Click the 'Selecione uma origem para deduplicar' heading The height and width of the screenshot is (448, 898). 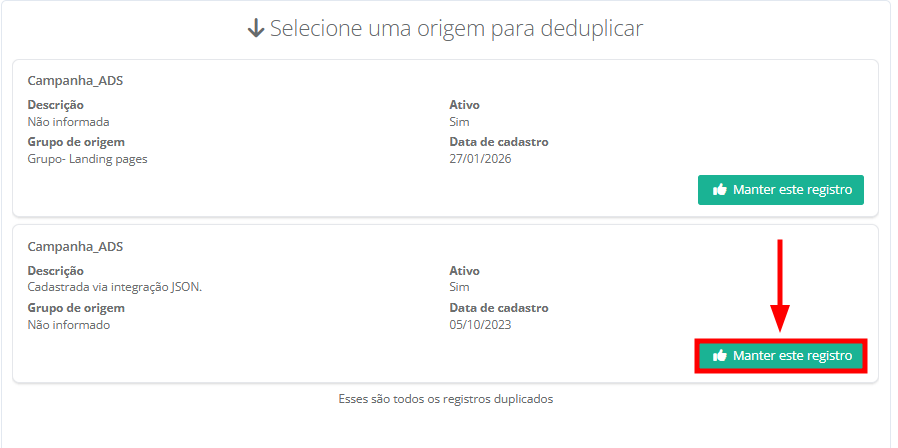456,29
